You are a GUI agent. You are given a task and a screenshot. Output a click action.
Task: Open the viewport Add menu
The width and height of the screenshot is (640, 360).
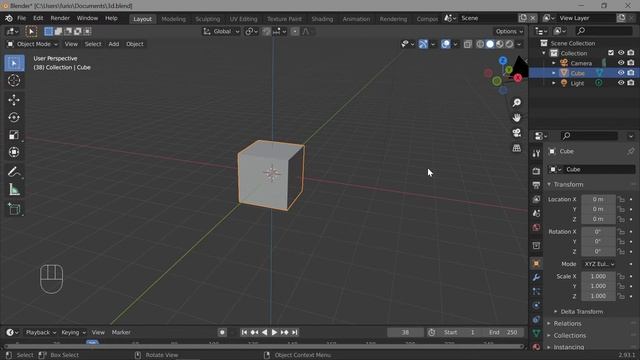114,44
